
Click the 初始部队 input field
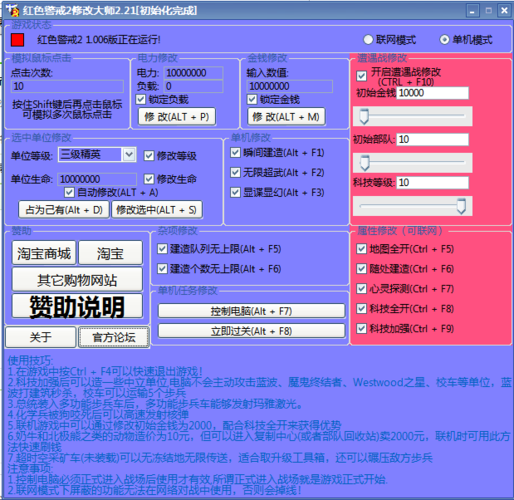(x=433, y=139)
